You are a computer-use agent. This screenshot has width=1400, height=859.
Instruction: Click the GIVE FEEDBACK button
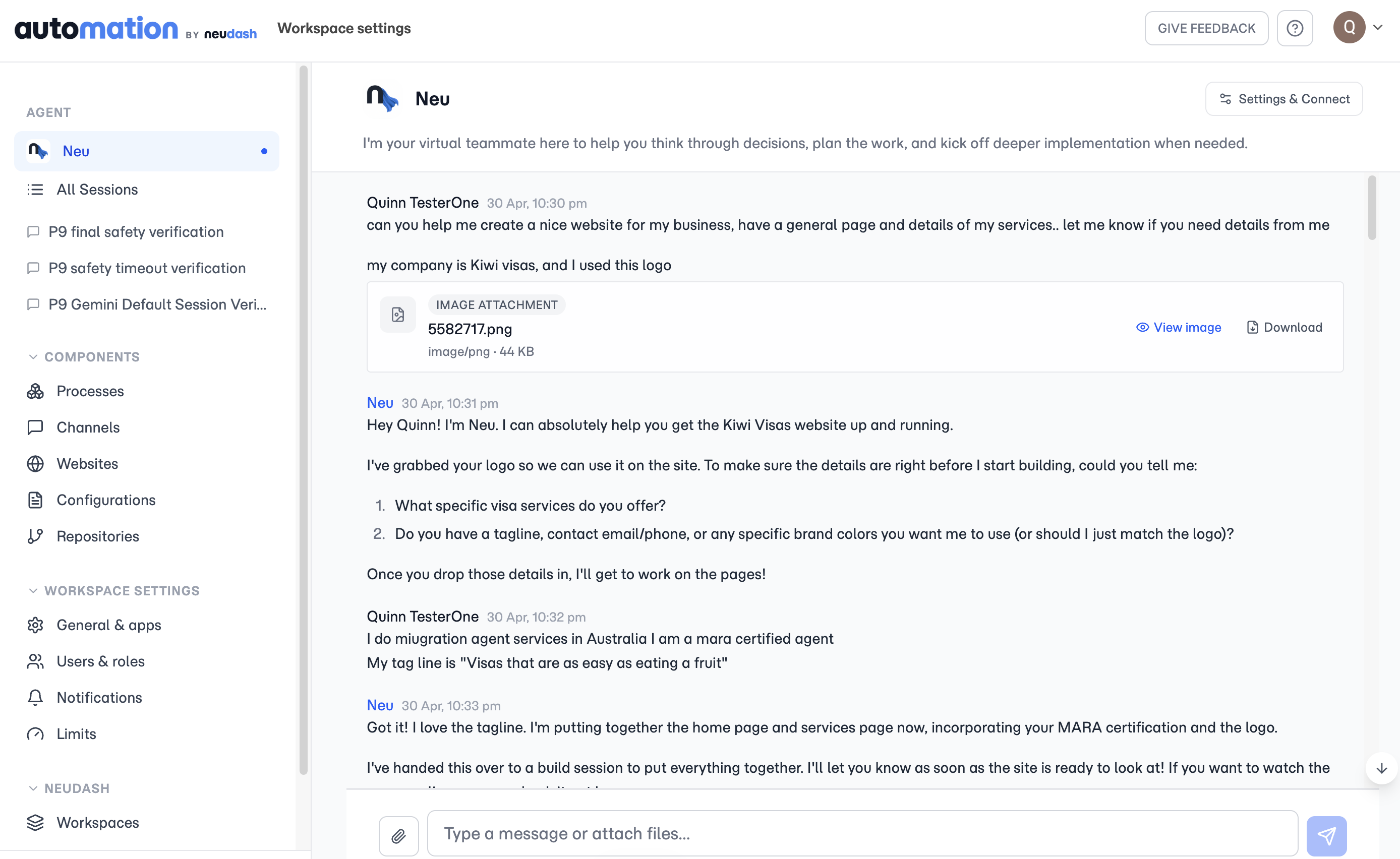1206,28
